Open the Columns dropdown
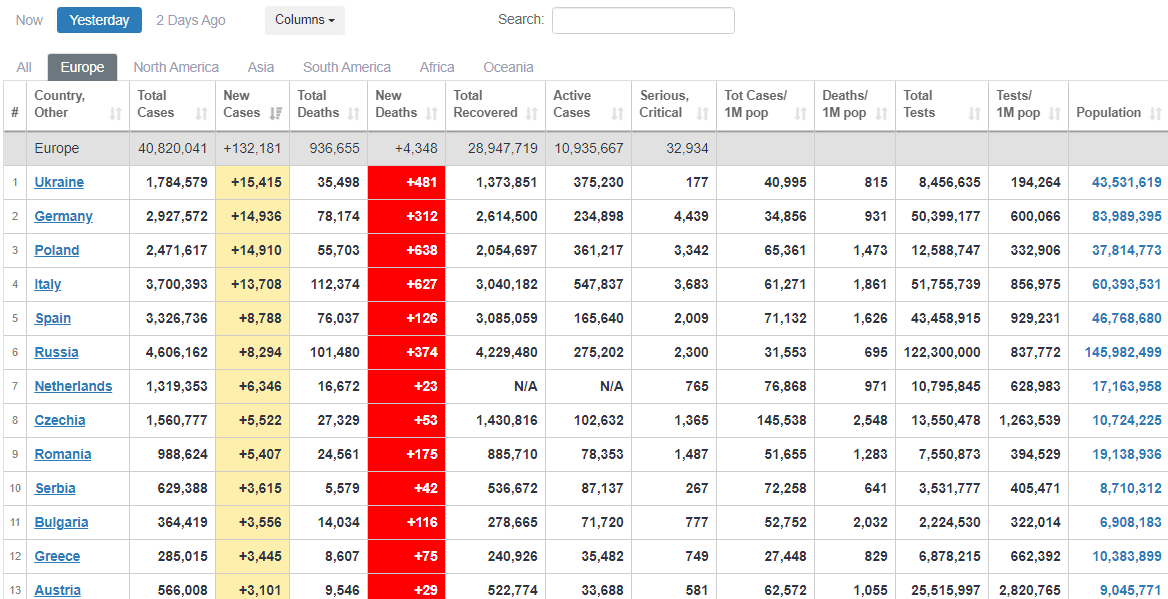 [304, 20]
